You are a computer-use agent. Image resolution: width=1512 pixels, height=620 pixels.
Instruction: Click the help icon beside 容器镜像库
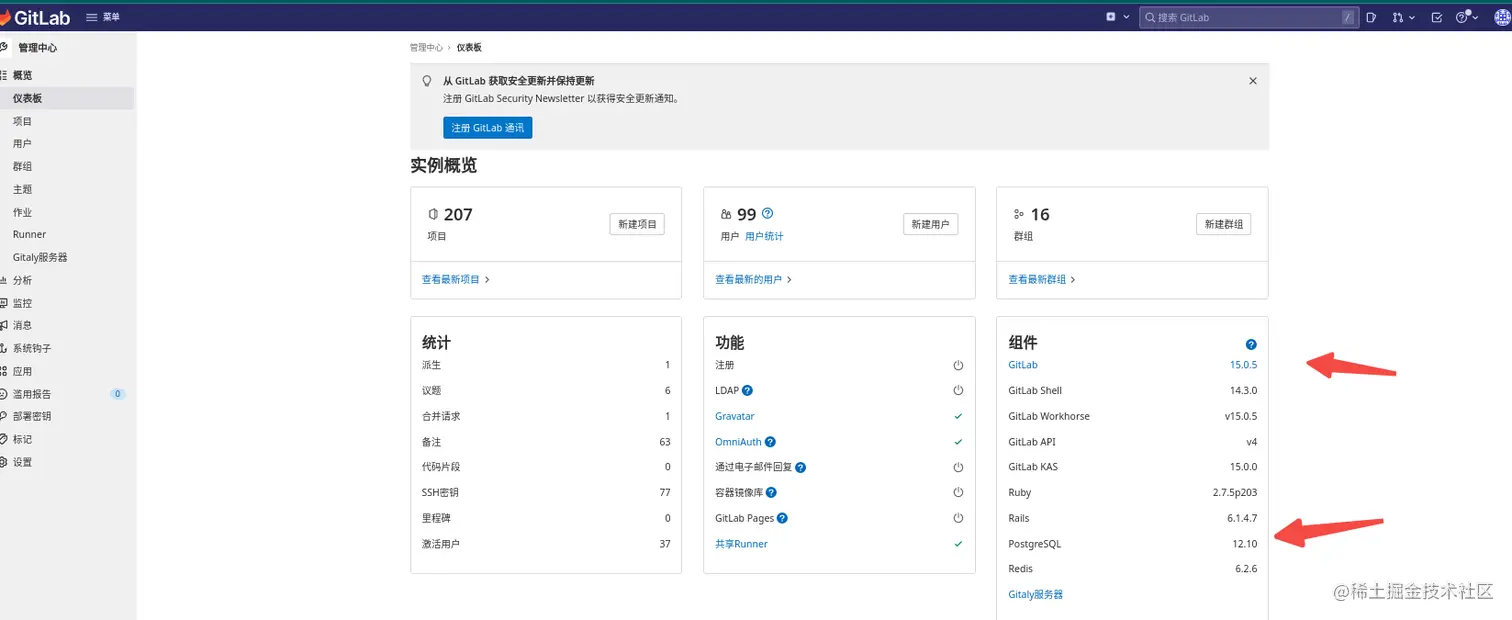pos(772,493)
